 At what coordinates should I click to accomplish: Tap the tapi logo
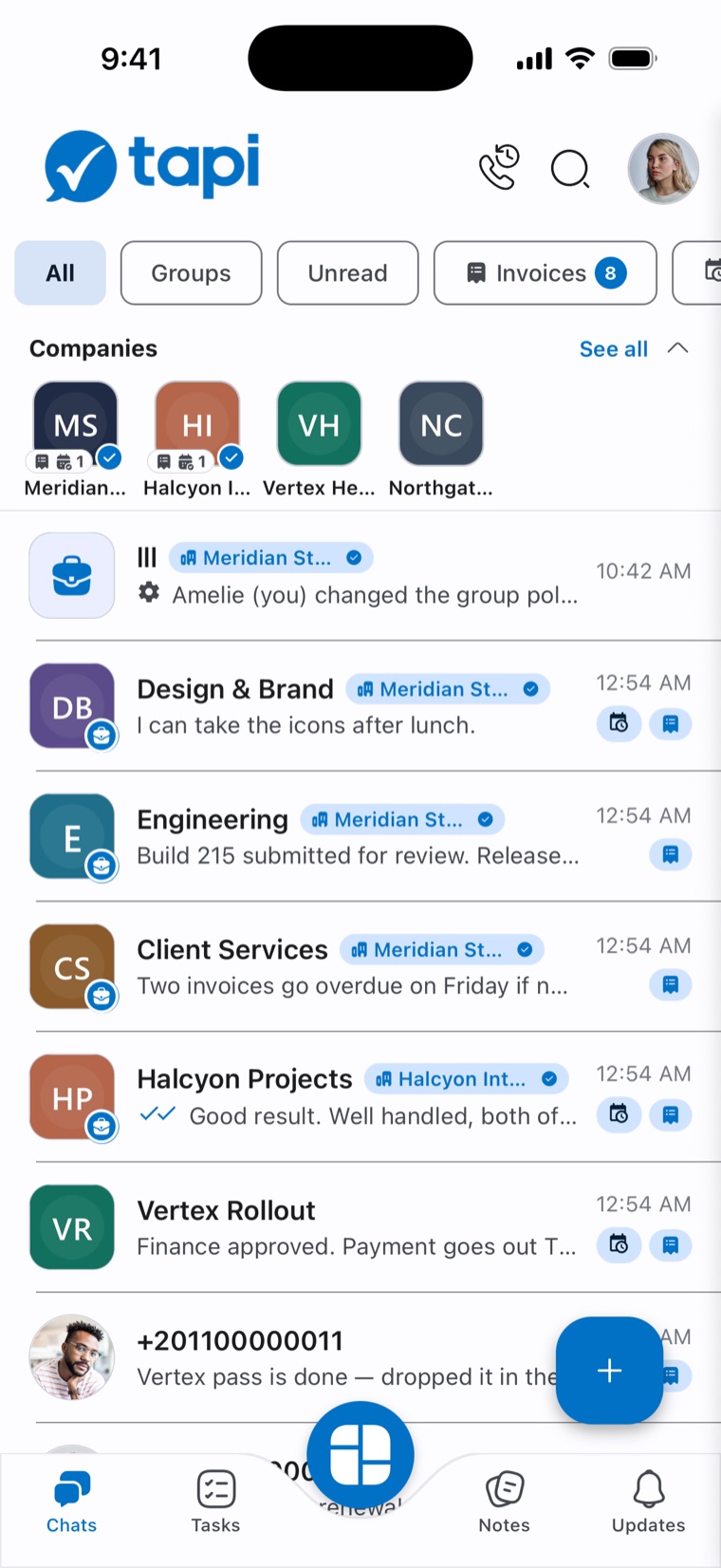click(x=152, y=166)
